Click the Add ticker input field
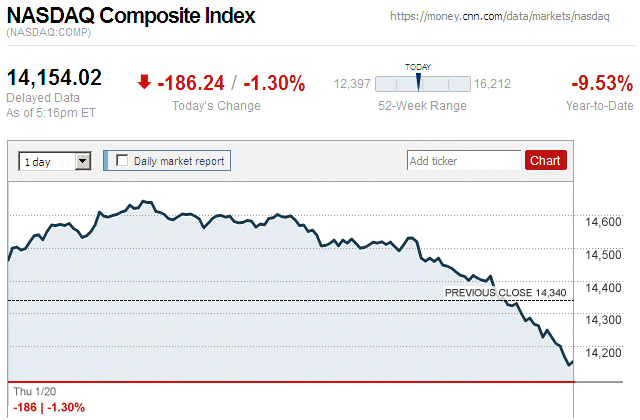 click(x=464, y=160)
